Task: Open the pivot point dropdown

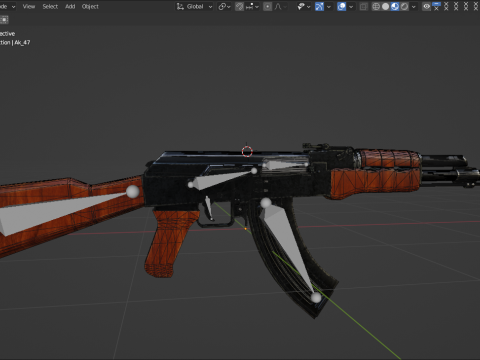Action: coord(224,6)
